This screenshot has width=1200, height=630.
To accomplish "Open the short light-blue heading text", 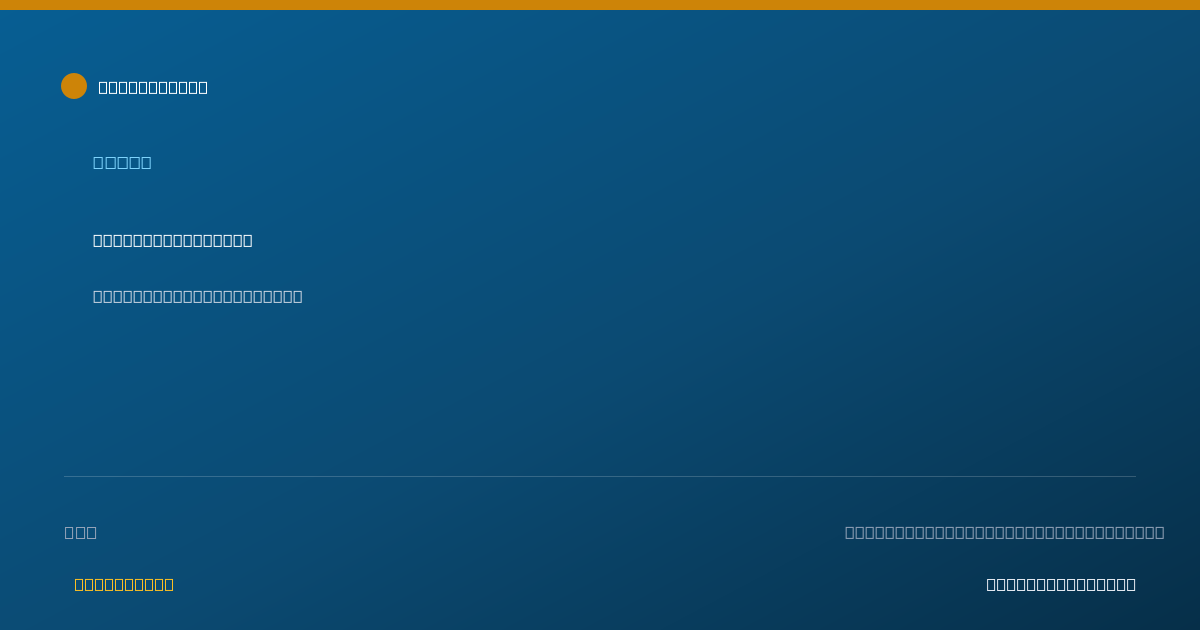I will tap(122, 162).
